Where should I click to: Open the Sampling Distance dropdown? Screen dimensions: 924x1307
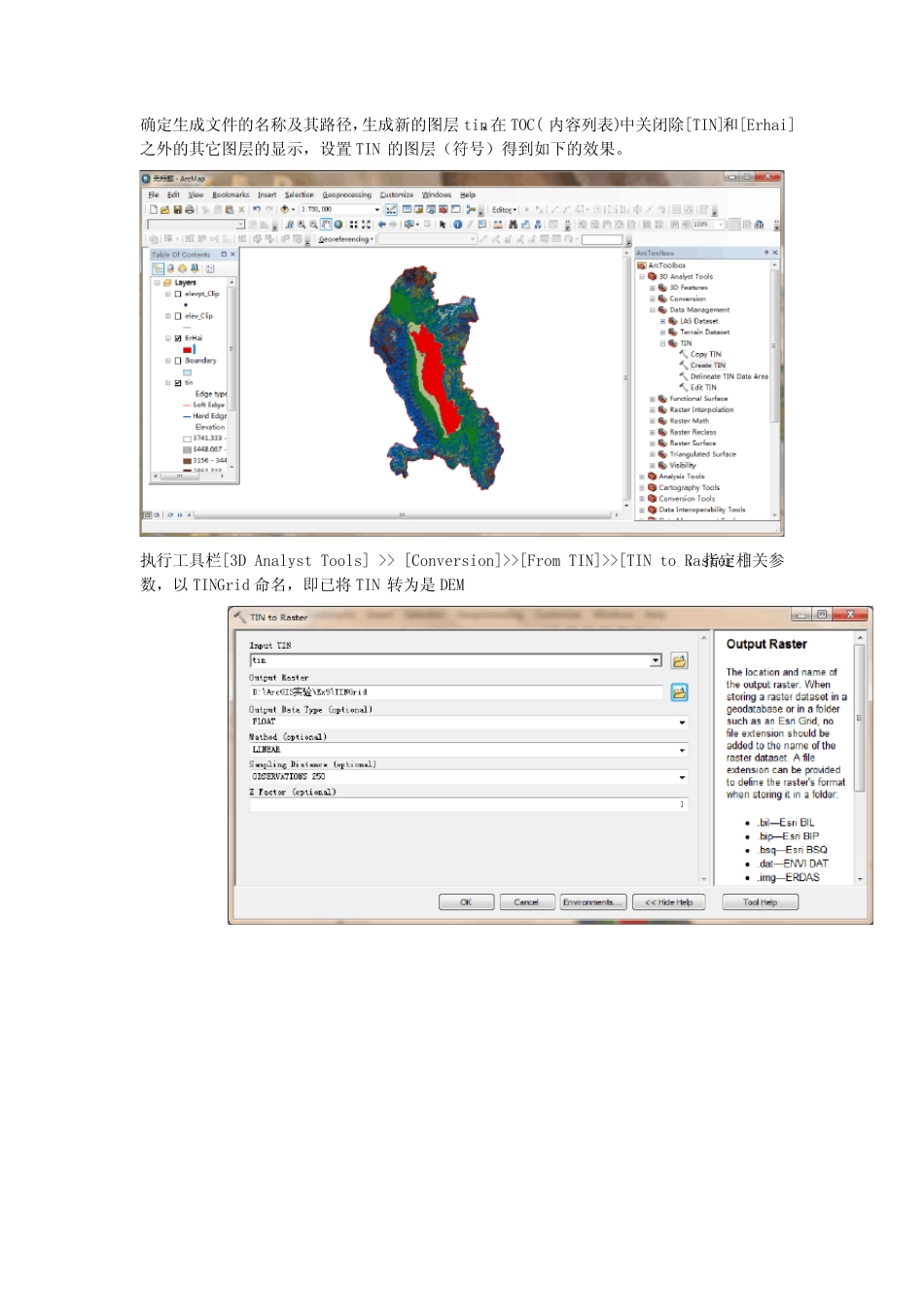[x=682, y=777]
